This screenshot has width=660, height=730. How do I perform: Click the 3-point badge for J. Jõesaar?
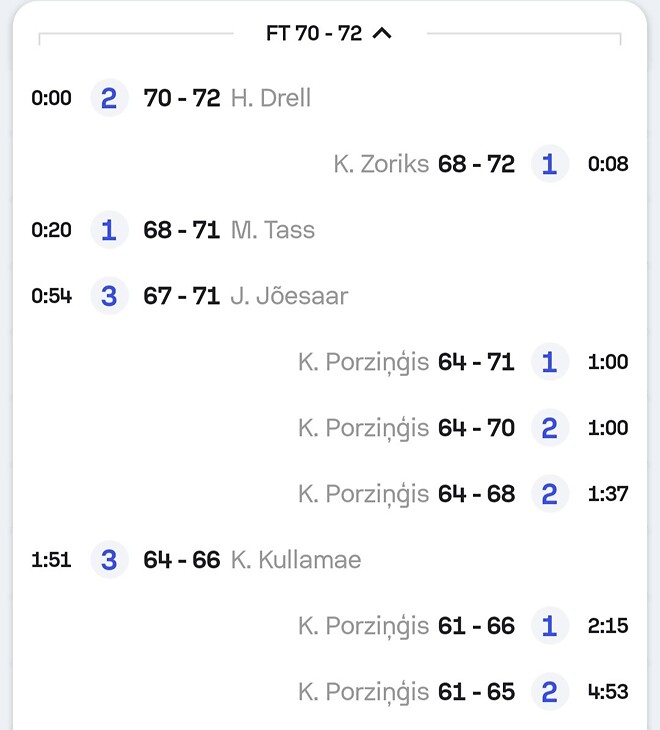pos(109,296)
